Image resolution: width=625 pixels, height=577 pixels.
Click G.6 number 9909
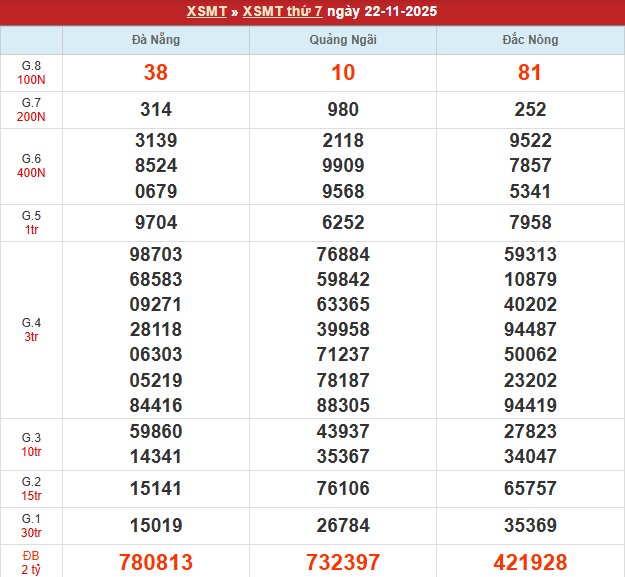click(343, 165)
